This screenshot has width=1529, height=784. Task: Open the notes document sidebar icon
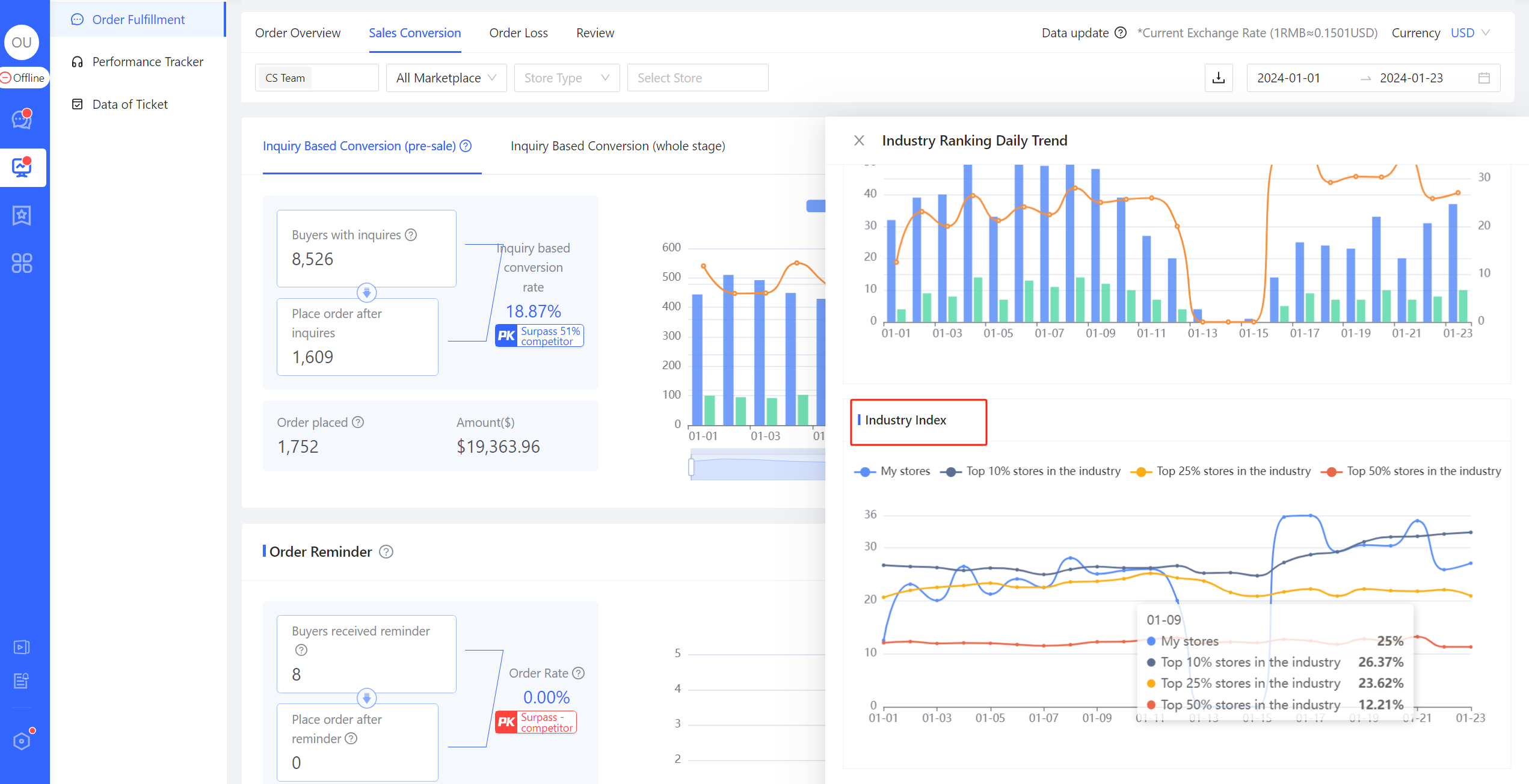(x=22, y=681)
